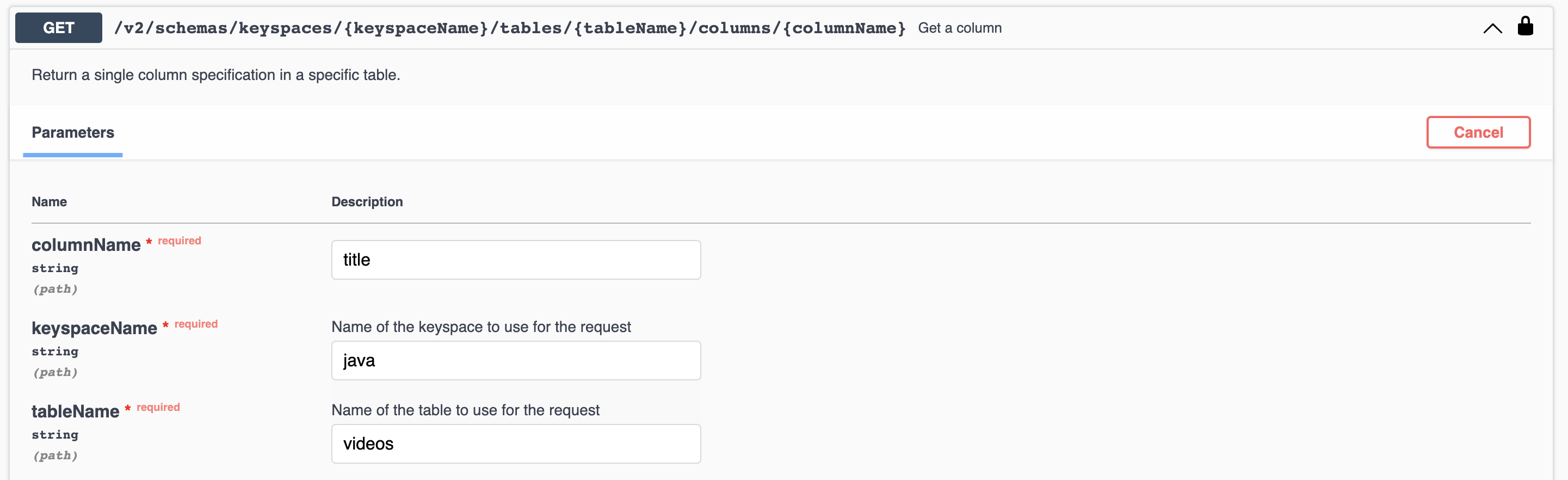Click the tableName field containing 'videos'
The height and width of the screenshot is (480, 1568).
(x=516, y=444)
